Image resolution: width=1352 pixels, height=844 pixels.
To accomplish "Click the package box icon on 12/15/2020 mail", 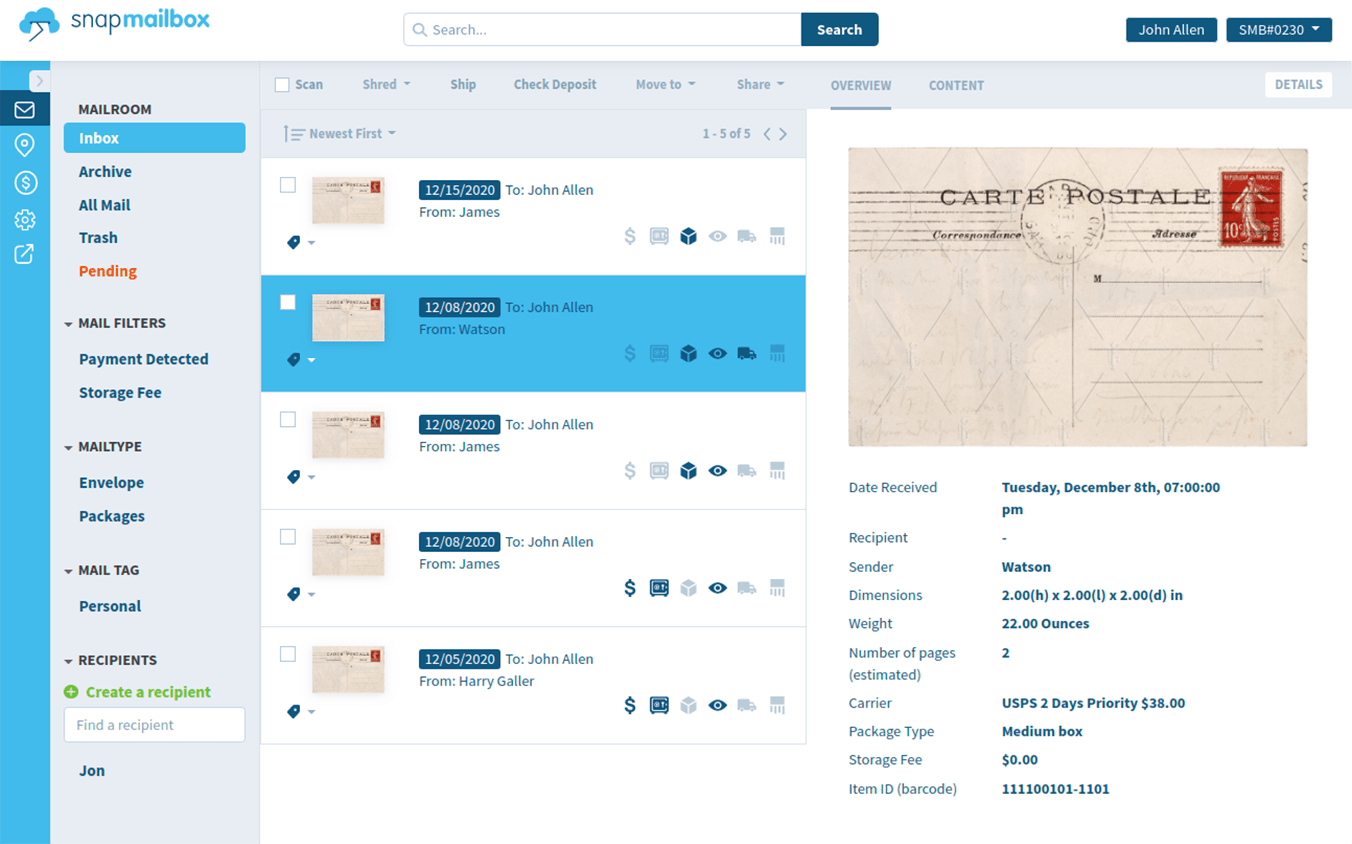I will point(688,237).
